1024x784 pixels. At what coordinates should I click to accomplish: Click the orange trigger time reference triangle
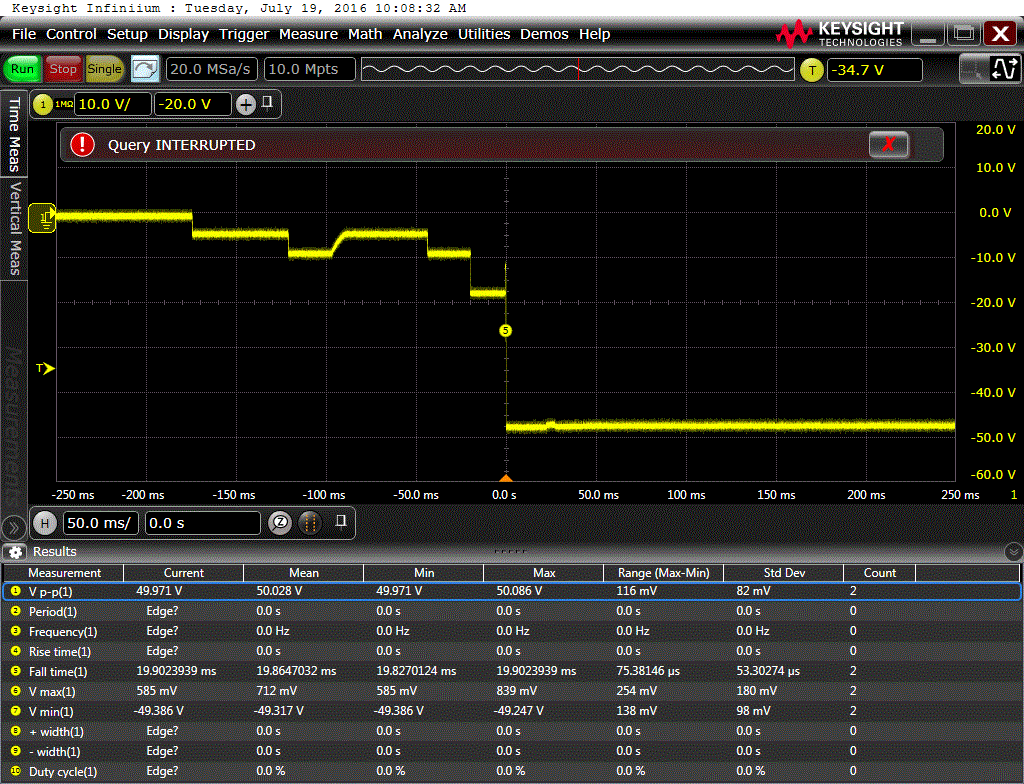pyautogui.click(x=505, y=478)
